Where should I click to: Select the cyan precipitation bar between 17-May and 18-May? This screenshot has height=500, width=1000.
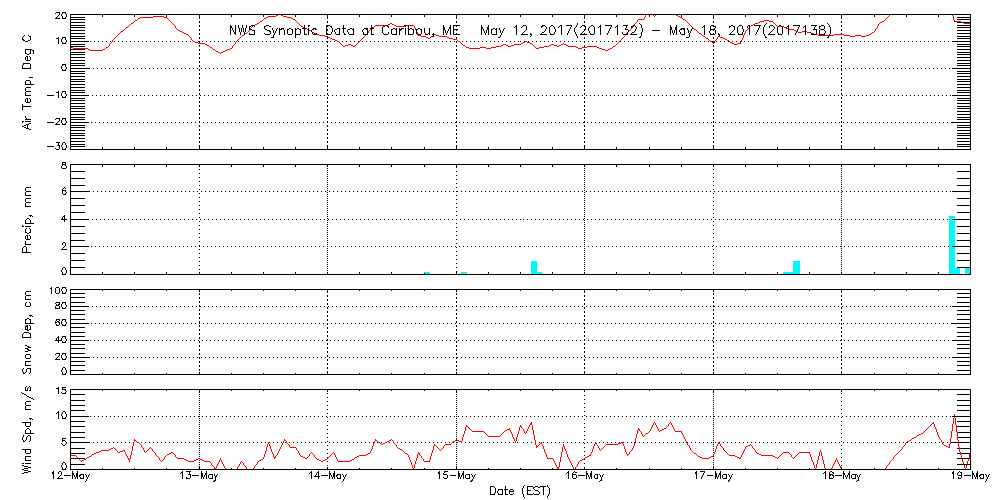tap(796, 267)
